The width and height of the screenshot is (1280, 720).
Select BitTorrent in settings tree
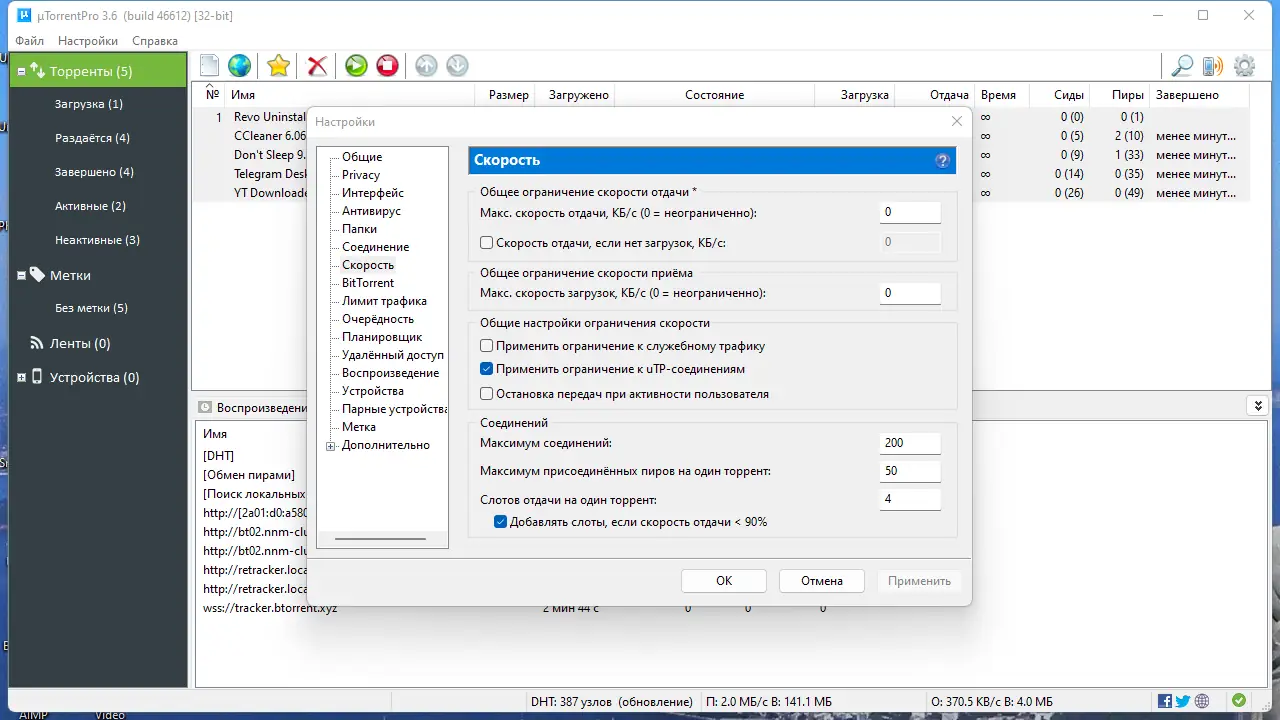(x=368, y=283)
